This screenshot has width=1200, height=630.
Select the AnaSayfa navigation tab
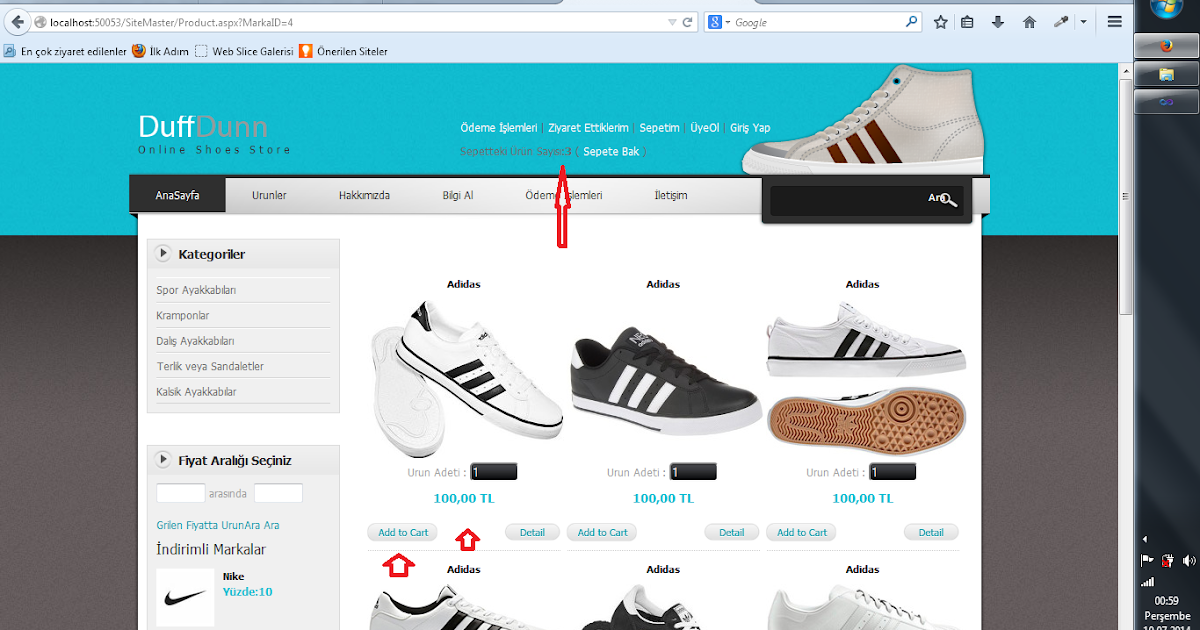click(x=177, y=195)
